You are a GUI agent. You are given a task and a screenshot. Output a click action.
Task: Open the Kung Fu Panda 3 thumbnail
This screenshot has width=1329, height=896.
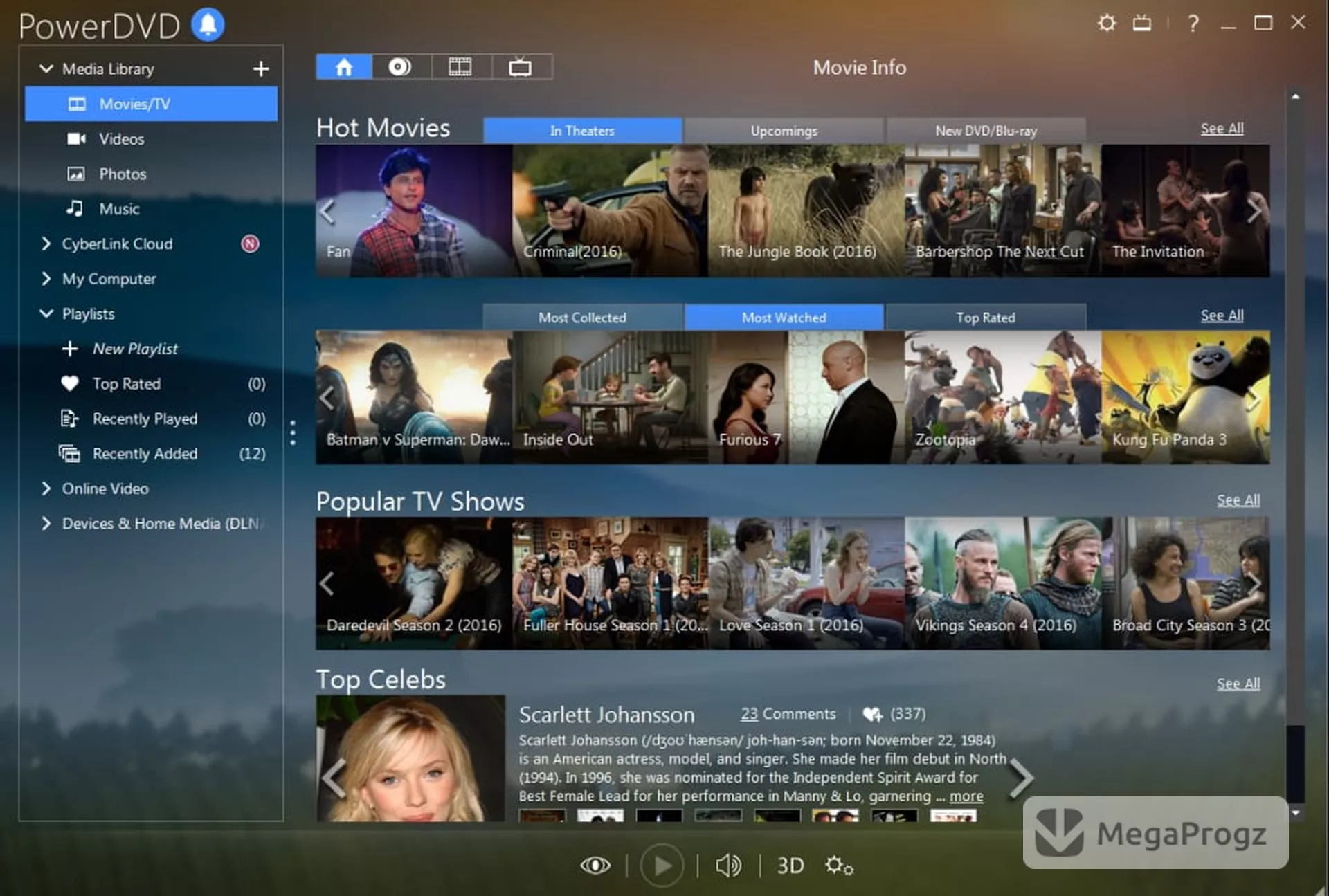click(x=1185, y=397)
